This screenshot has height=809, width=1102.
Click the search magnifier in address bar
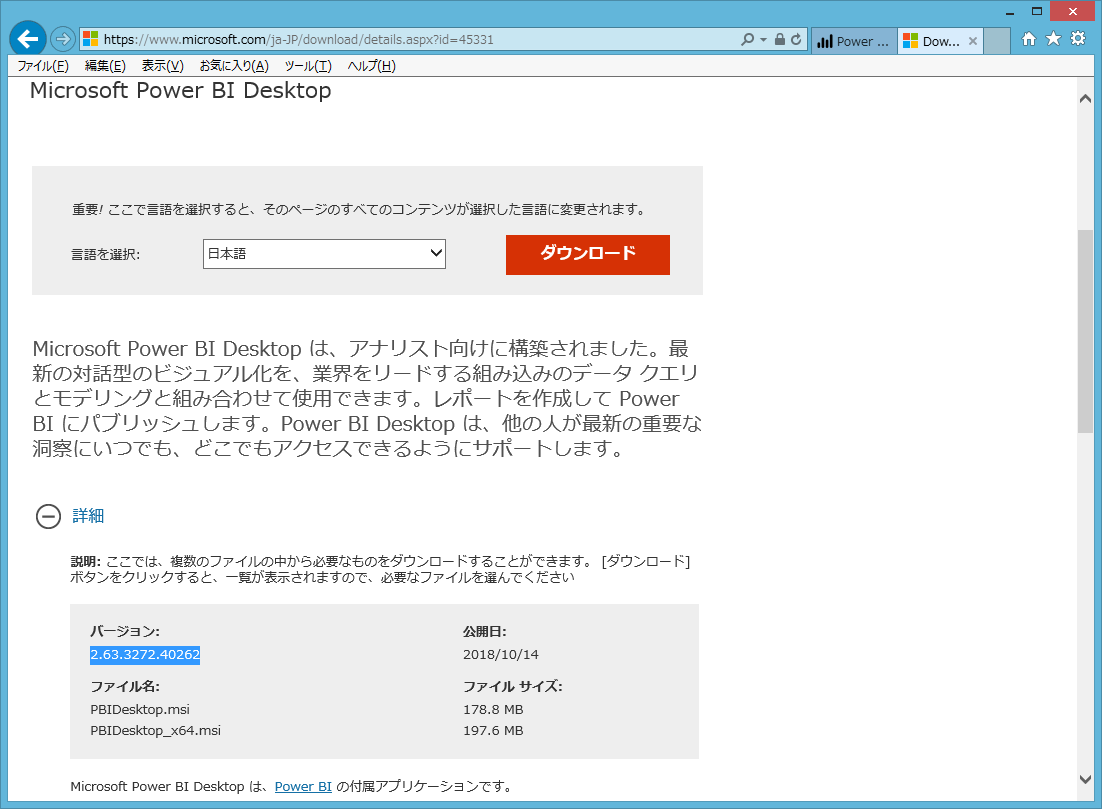747,39
